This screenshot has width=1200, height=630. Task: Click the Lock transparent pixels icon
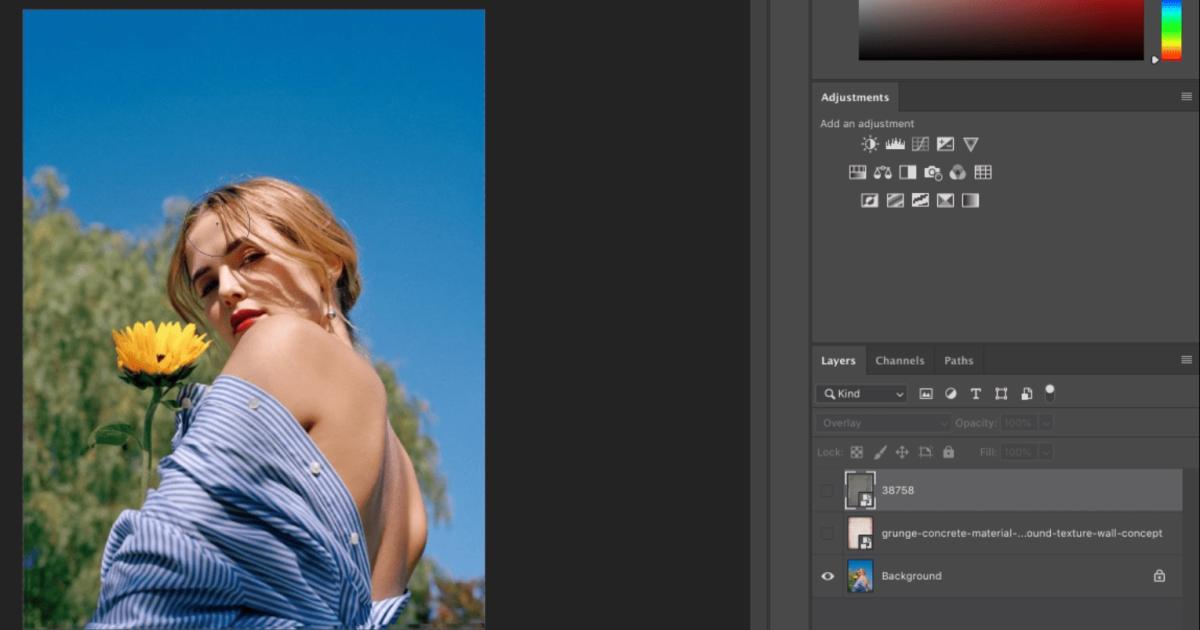click(x=857, y=452)
